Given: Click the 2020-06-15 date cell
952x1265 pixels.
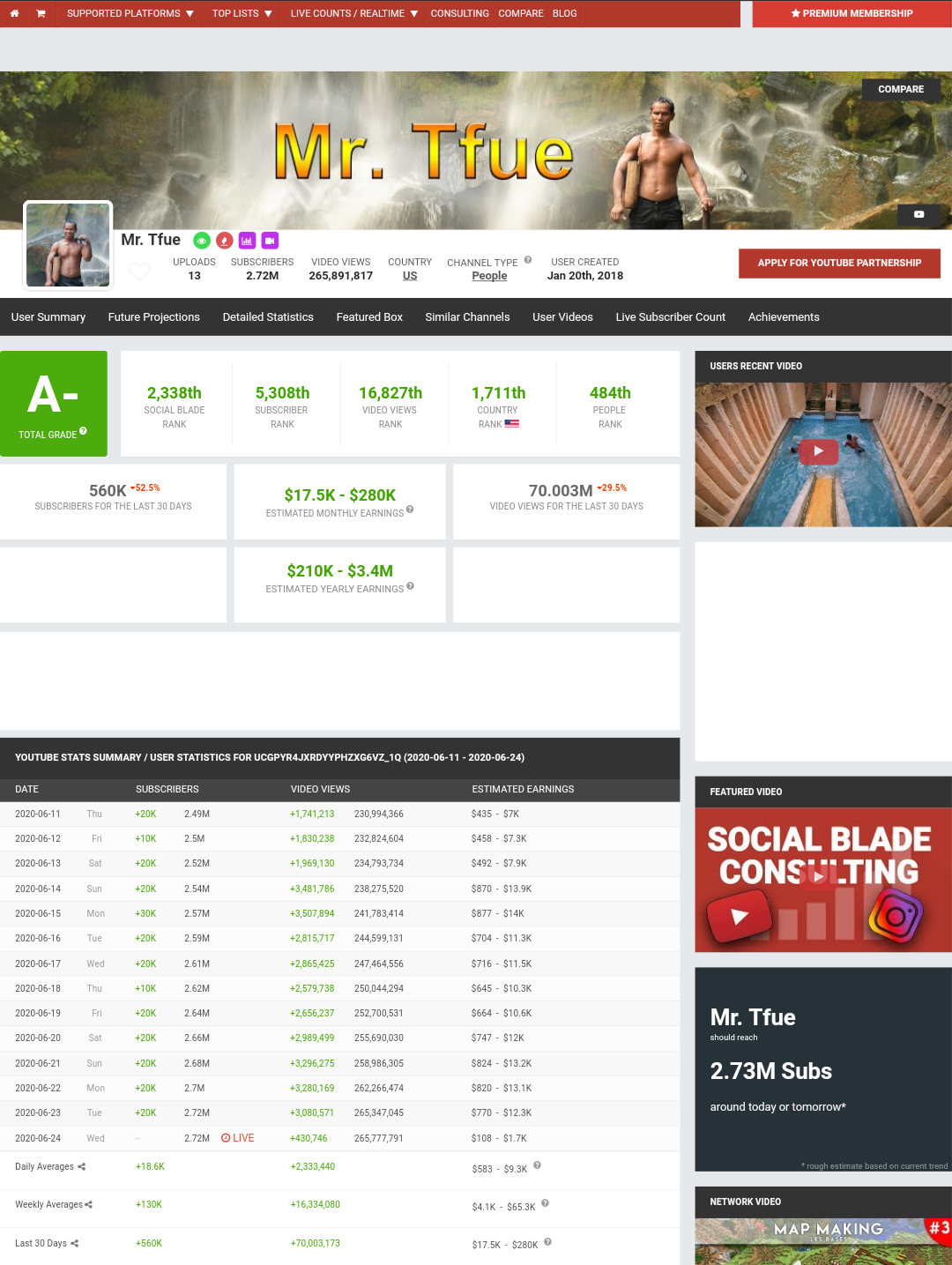Looking at the screenshot, I should coord(38,913).
